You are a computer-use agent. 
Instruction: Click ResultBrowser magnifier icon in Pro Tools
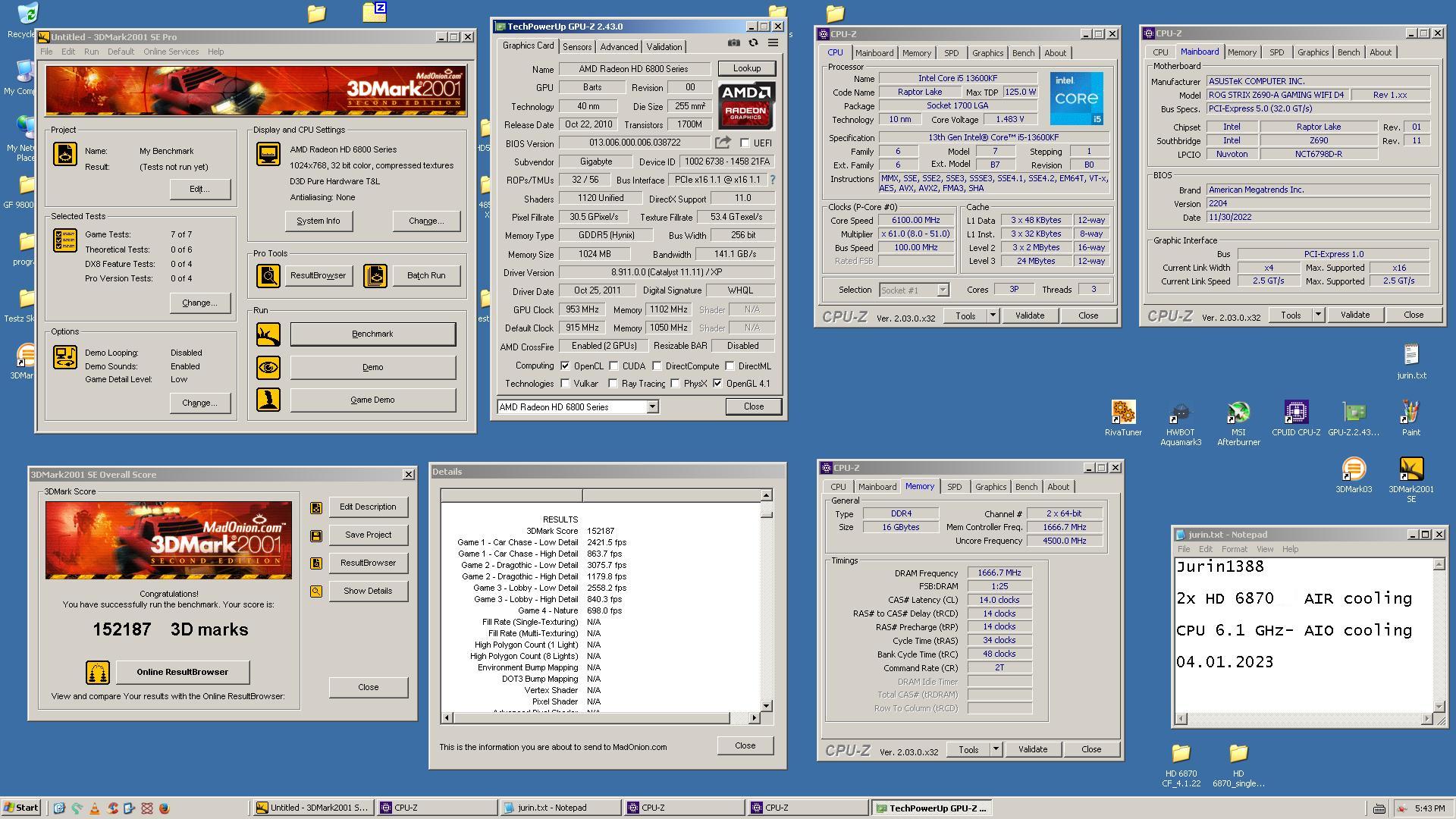click(268, 275)
